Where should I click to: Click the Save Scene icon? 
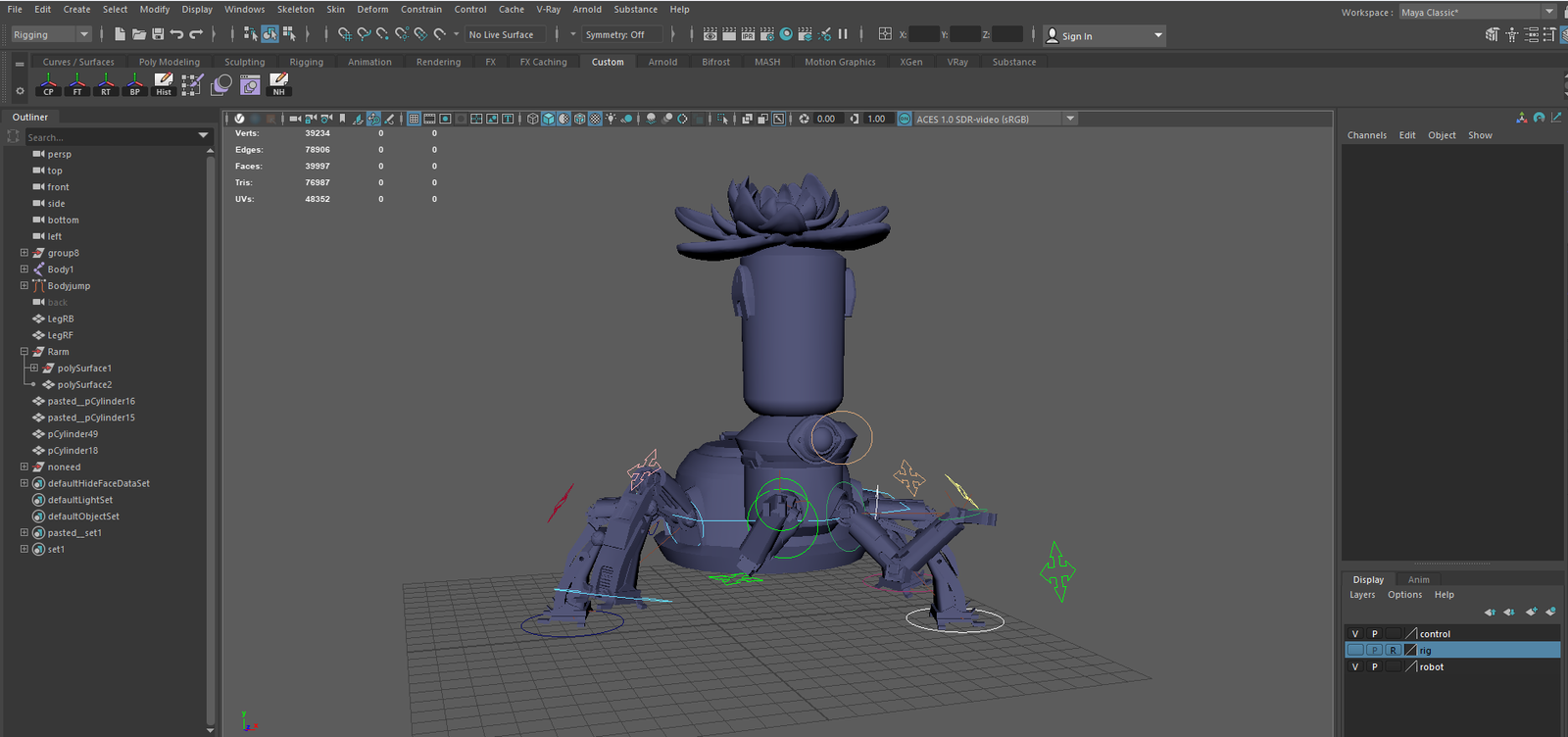(x=158, y=34)
